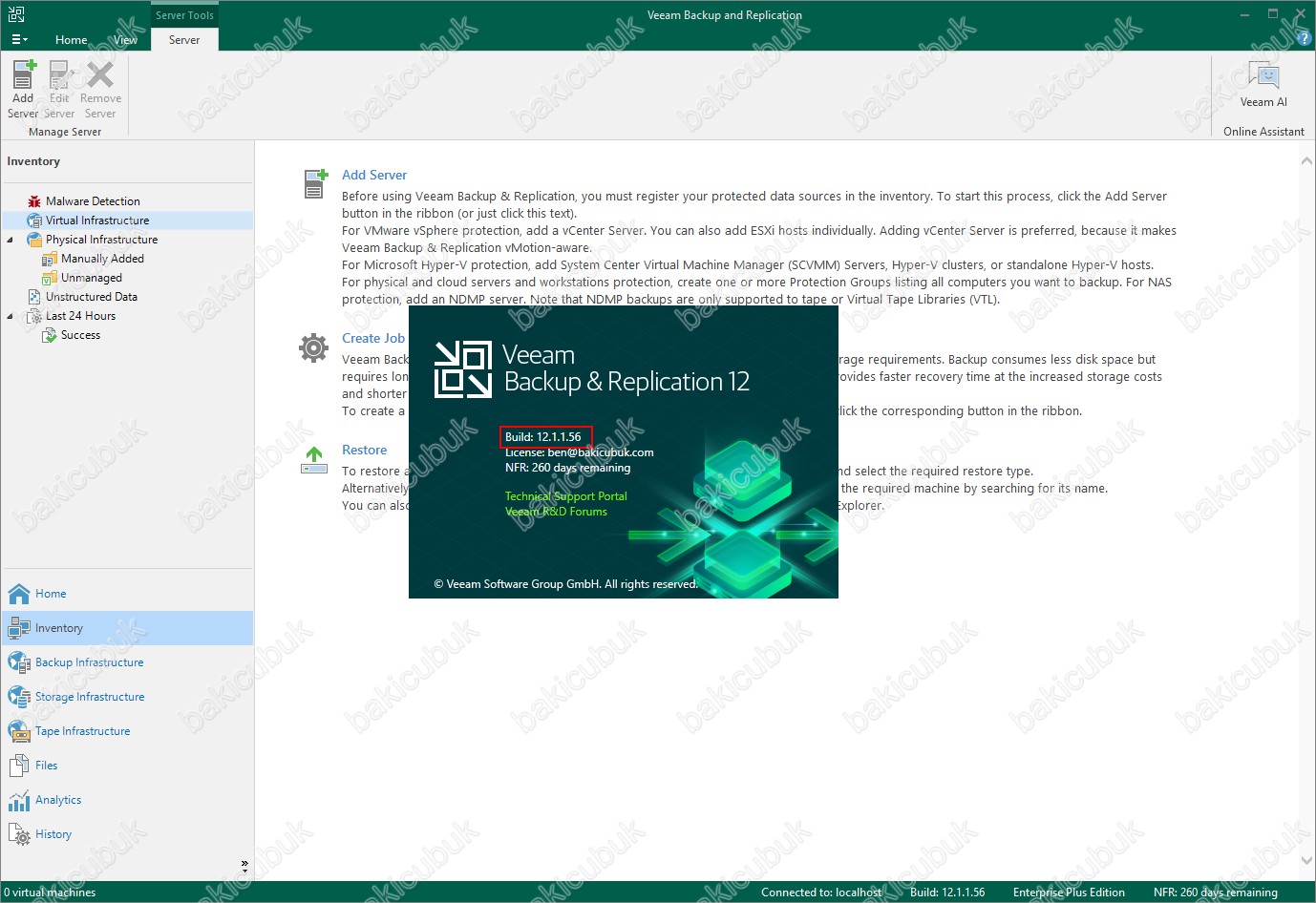Screen dimensions: 1316x903
Task: Open the Tape Infrastructure view
Action: point(127,731)
